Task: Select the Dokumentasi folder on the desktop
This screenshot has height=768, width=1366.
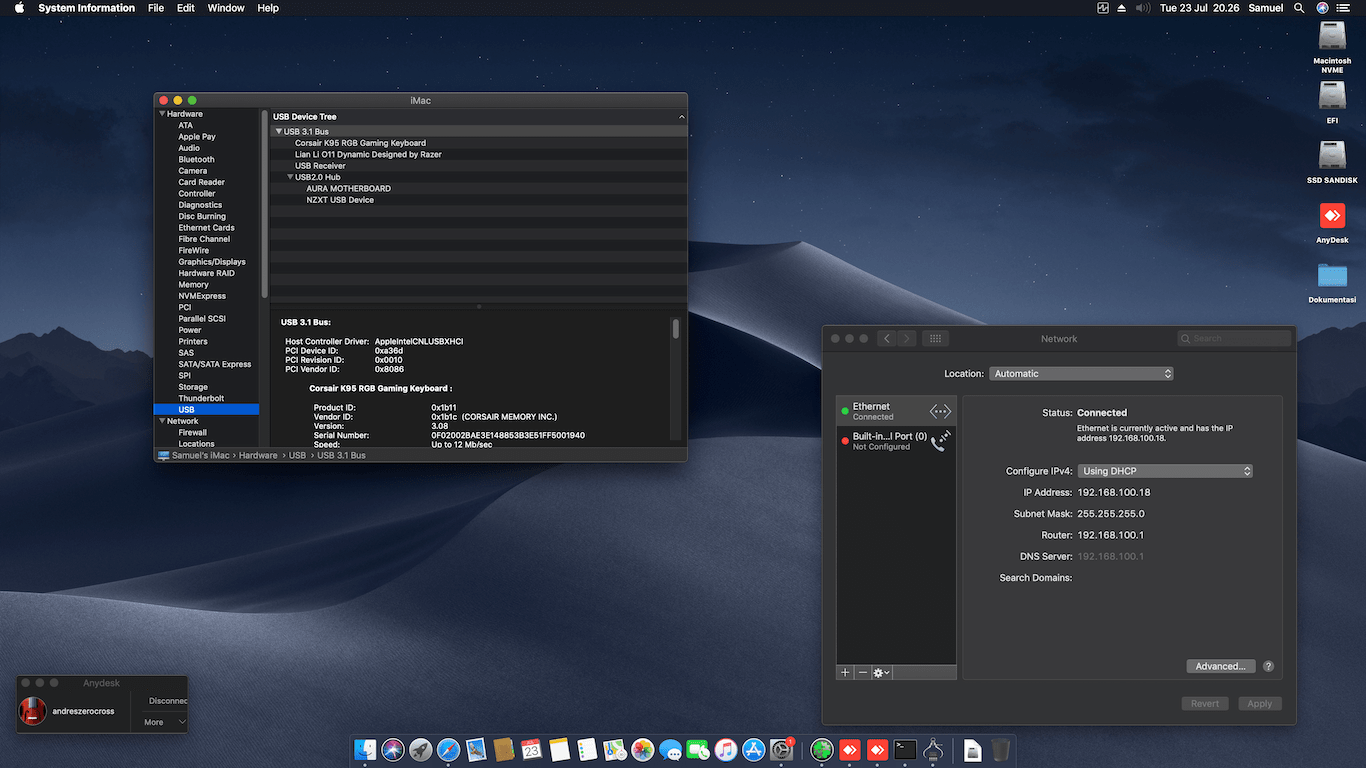Action: pyautogui.click(x=1332, y=283)
